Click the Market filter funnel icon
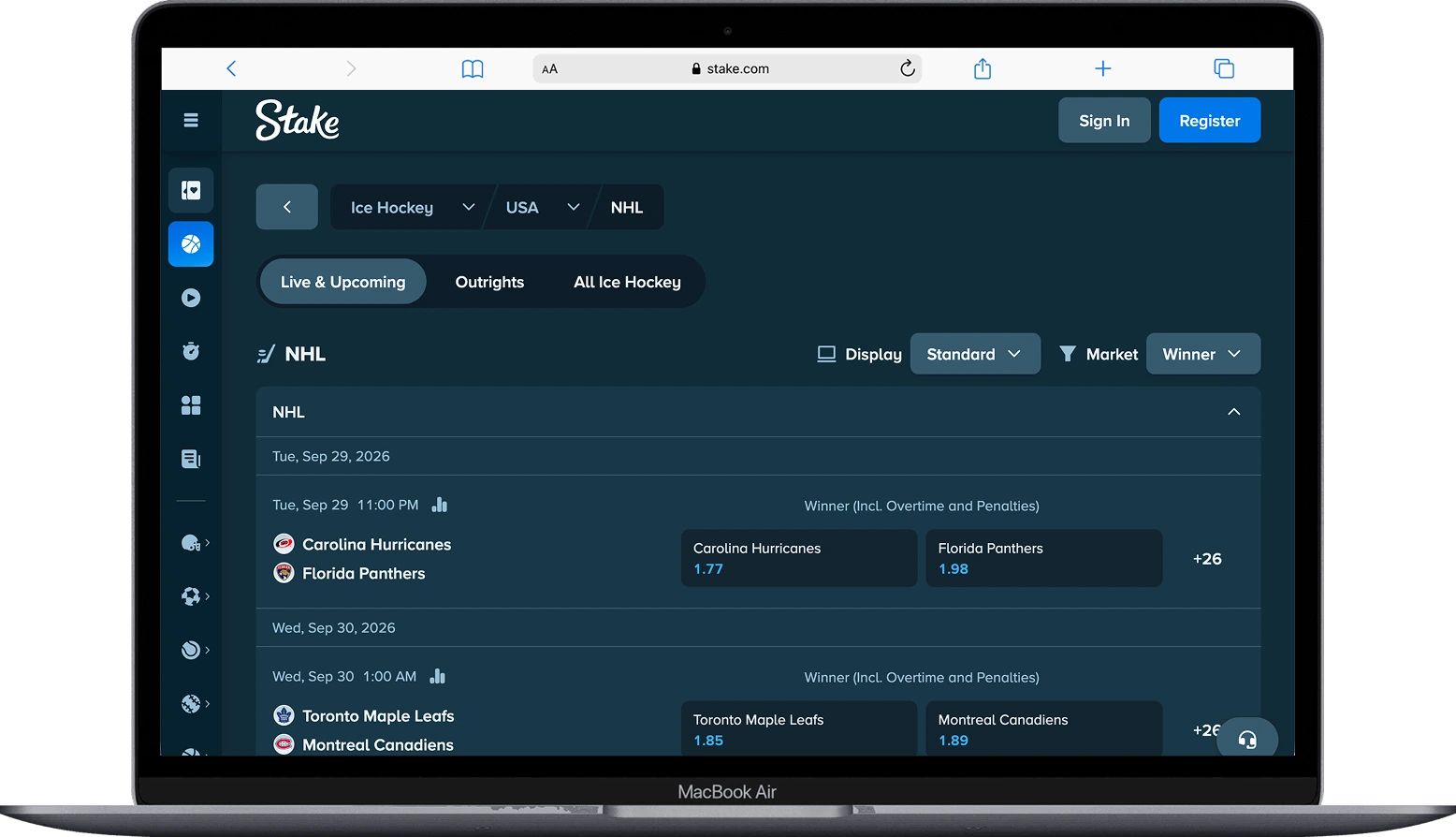Viewport: 1456px width, 837px height. point(1067,354)
